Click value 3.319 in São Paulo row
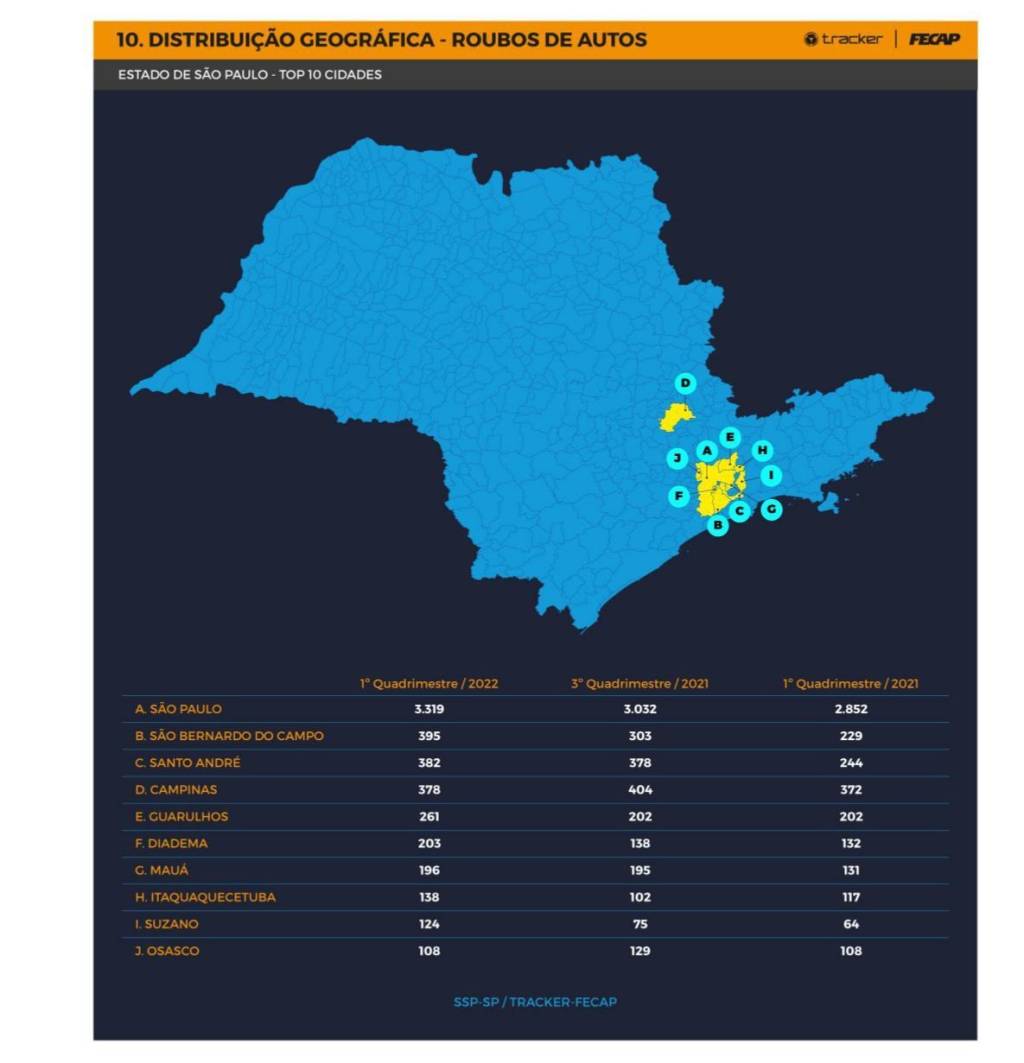Image resolution: width=1024 pixels, height=1063 pixels. click(429, 709)
